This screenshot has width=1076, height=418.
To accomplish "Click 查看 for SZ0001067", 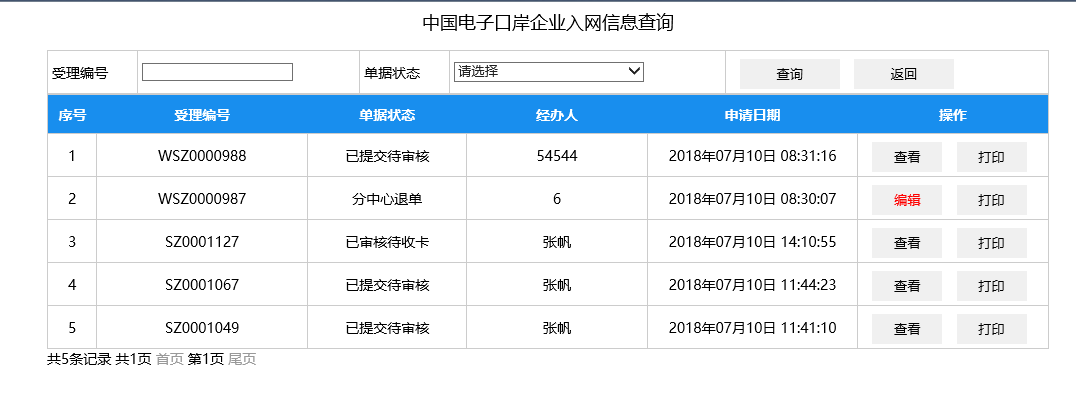I will (907, 286).
